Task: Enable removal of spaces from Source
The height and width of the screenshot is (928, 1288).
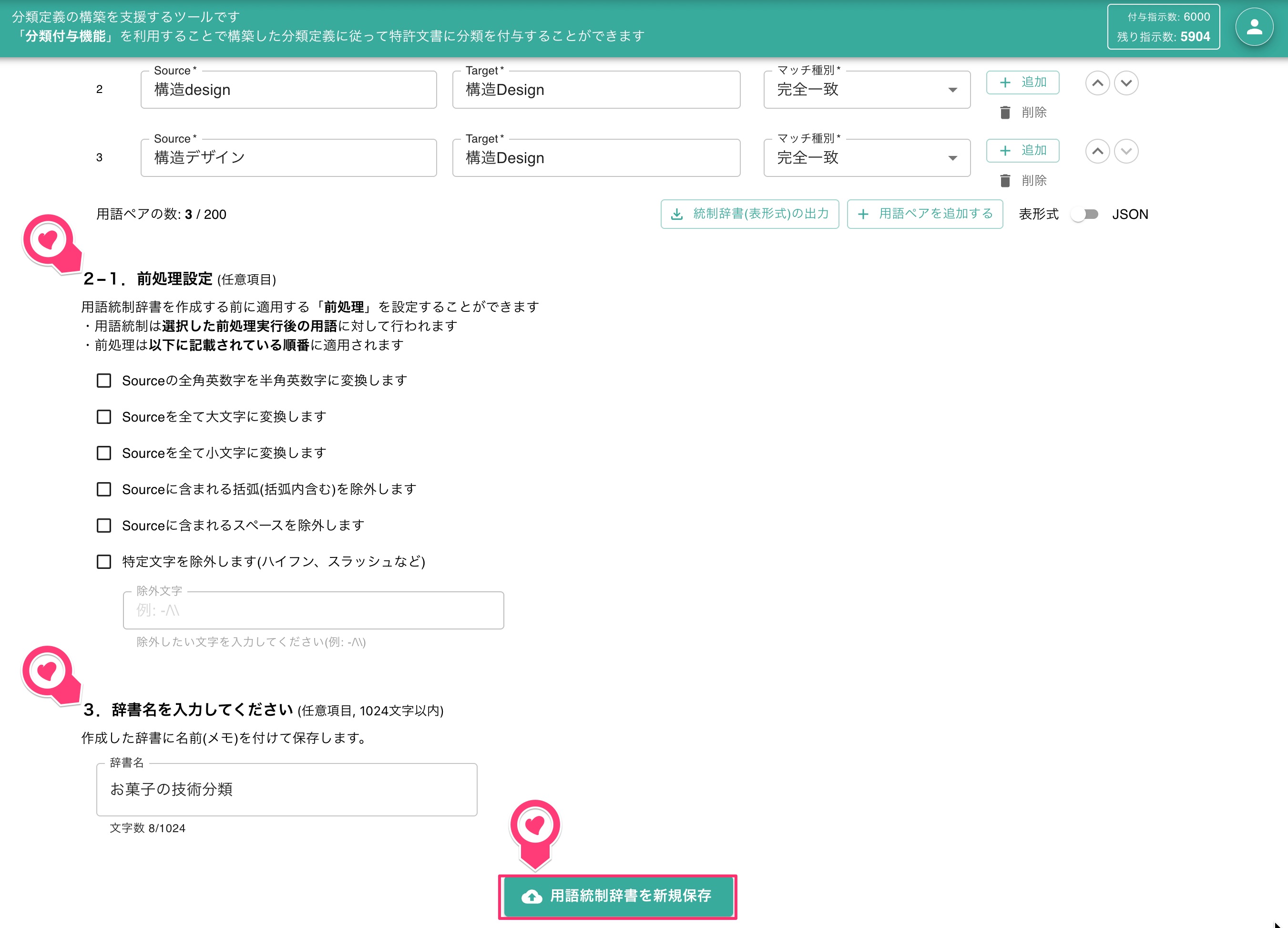Action: 104,526
